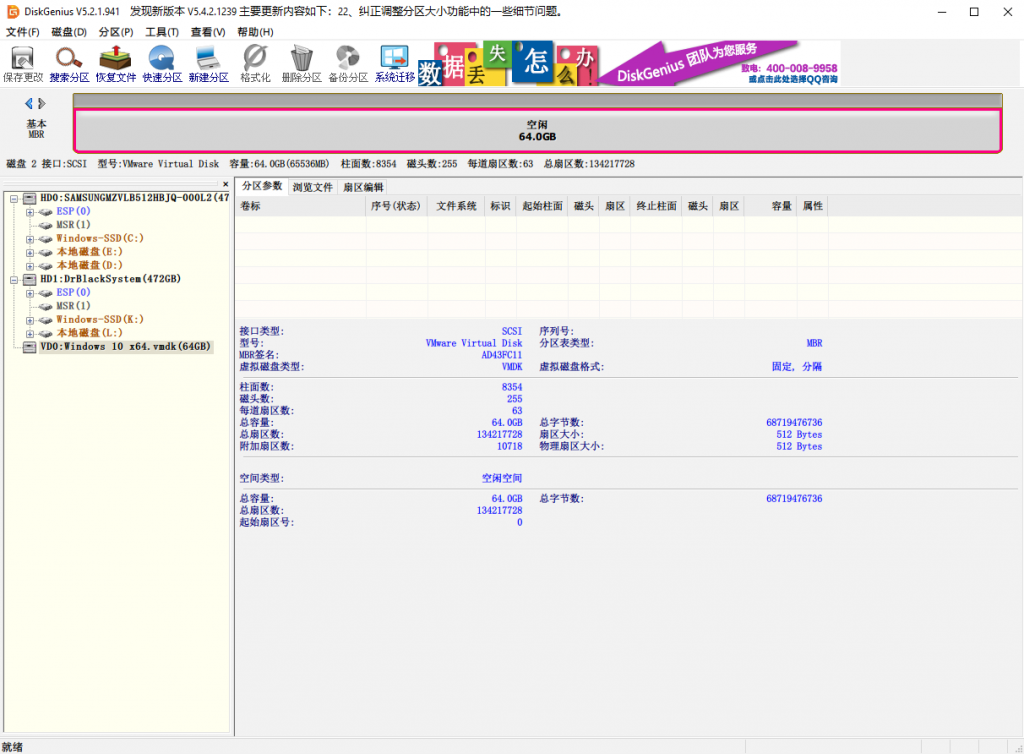
Task: Click the 卷标 column header
Action: (x=300, y=206)
